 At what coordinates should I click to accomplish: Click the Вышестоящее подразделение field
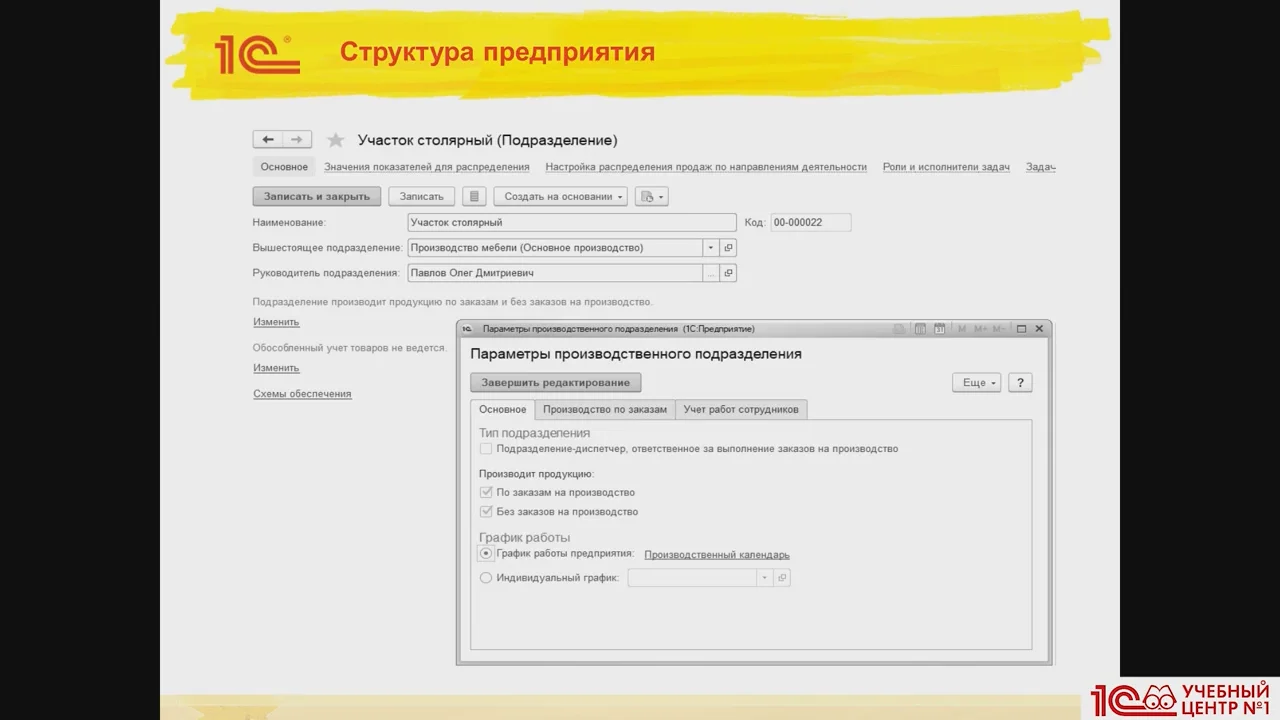tap(555, 248)
